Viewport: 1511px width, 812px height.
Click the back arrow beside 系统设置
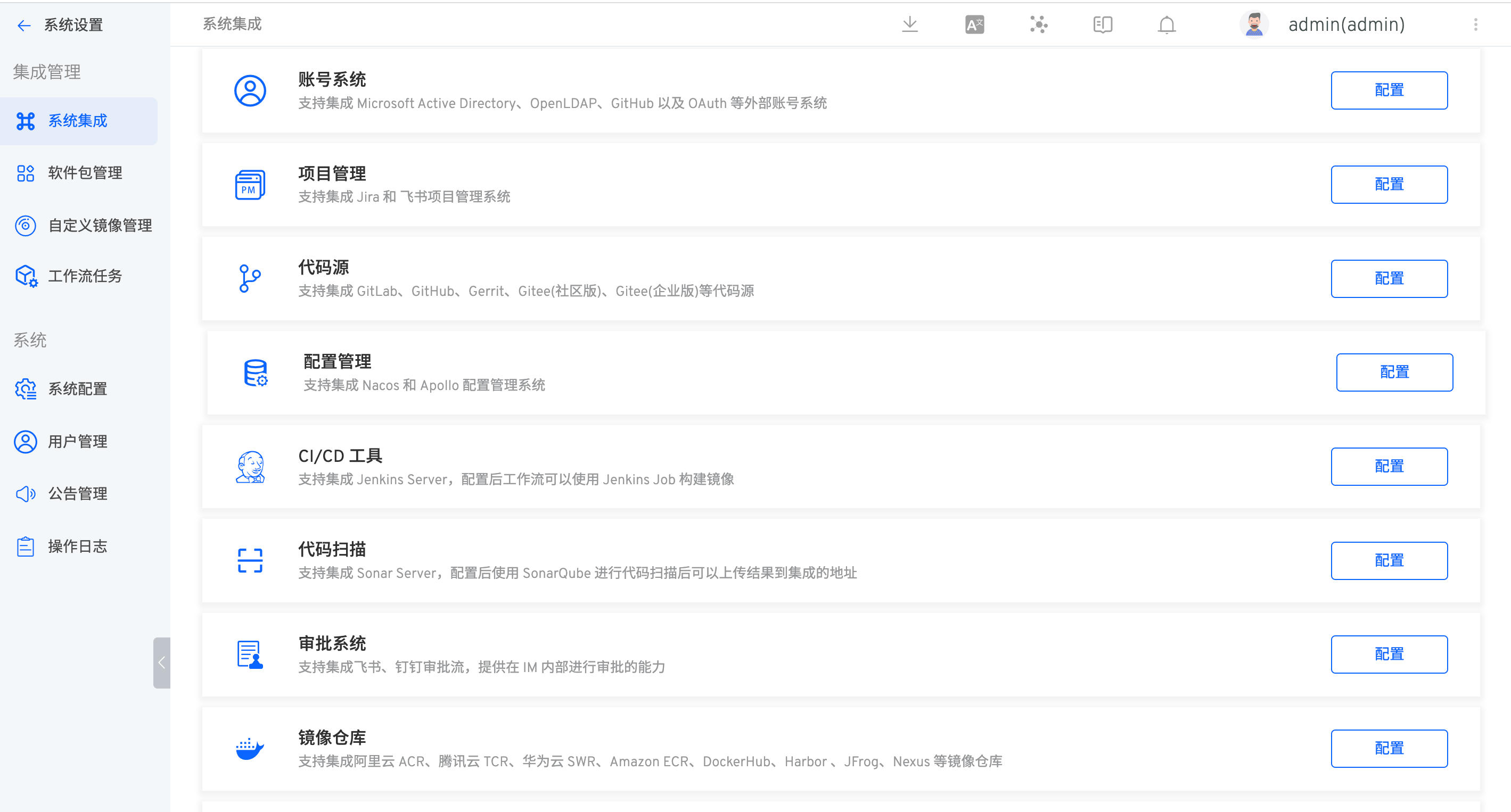point(23,25)
